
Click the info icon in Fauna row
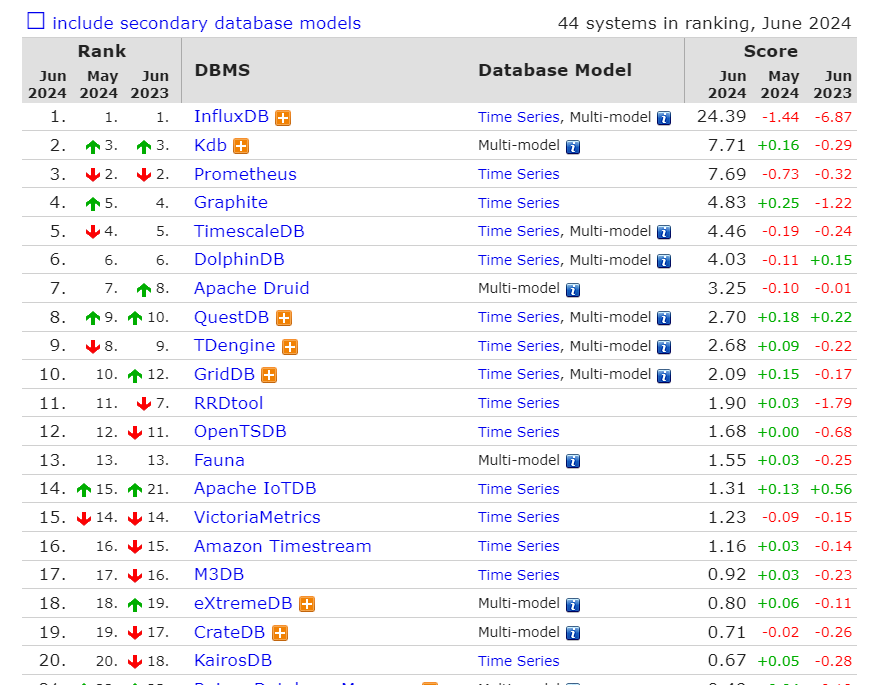click(573, 461)
